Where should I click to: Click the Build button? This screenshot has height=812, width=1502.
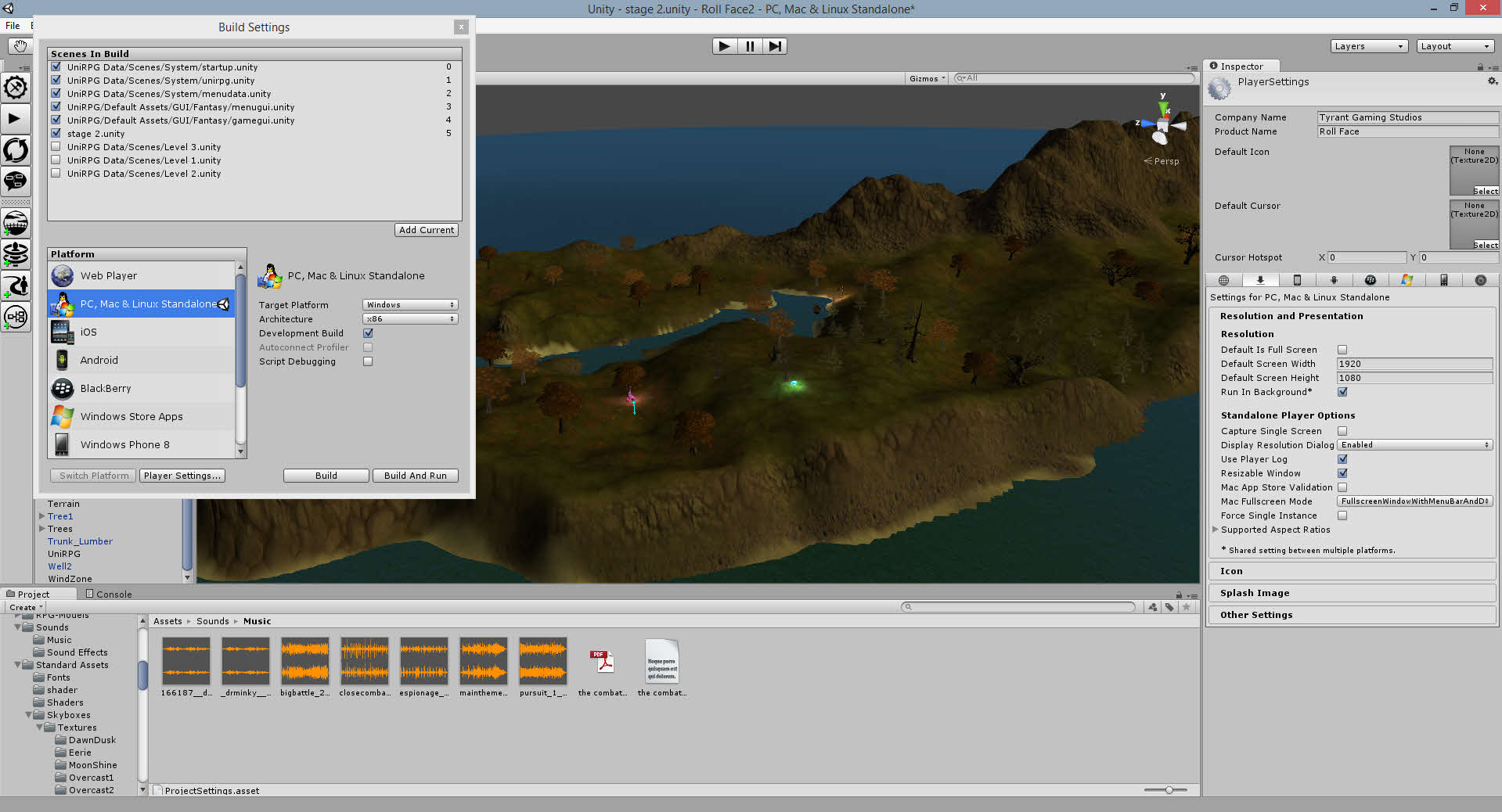click(x=326, y=476)
